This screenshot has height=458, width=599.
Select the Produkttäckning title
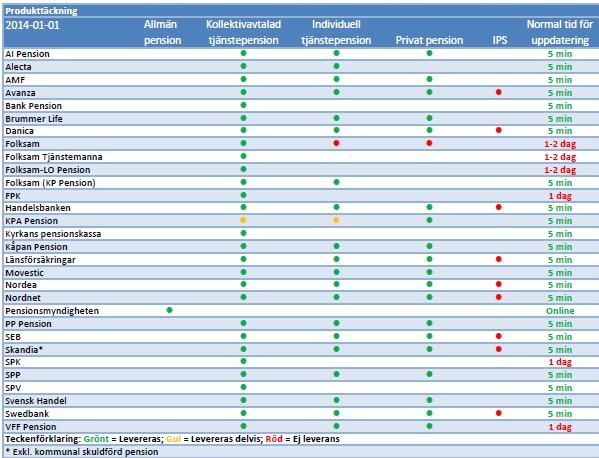(x=41, y=11)
